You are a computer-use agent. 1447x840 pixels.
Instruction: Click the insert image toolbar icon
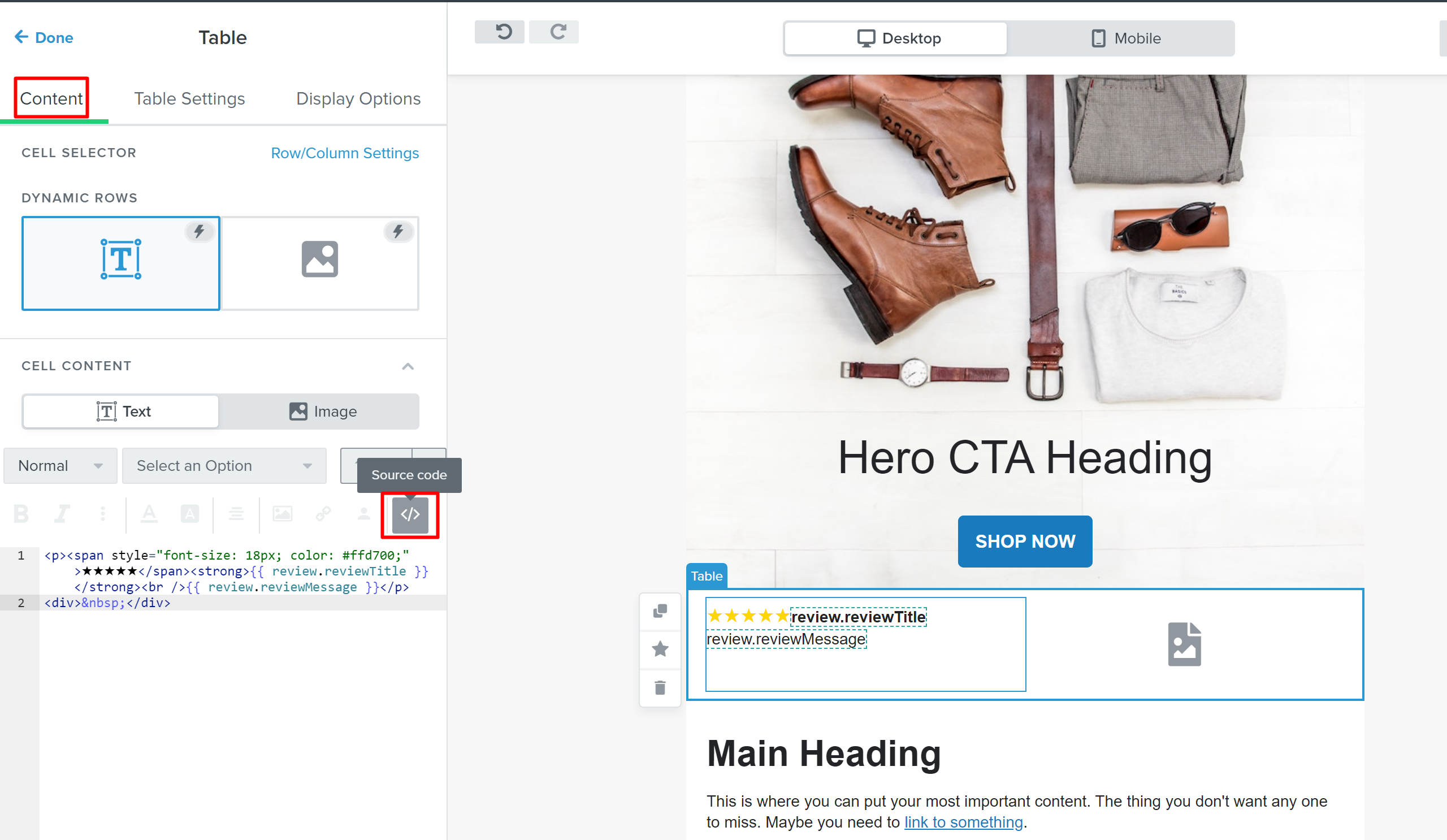click(282, 513)
